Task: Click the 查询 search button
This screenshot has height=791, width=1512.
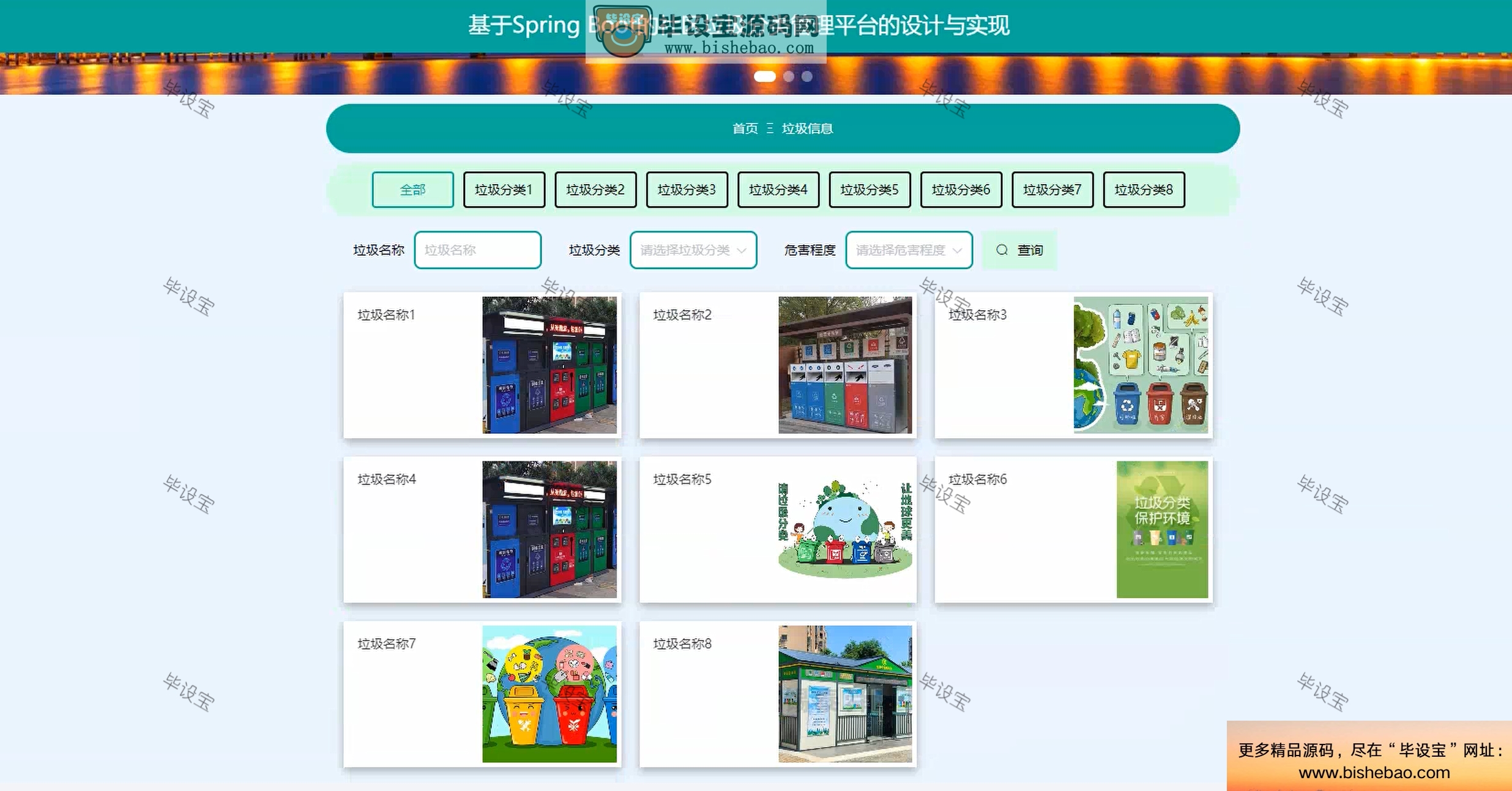Action: [1019, 250]
